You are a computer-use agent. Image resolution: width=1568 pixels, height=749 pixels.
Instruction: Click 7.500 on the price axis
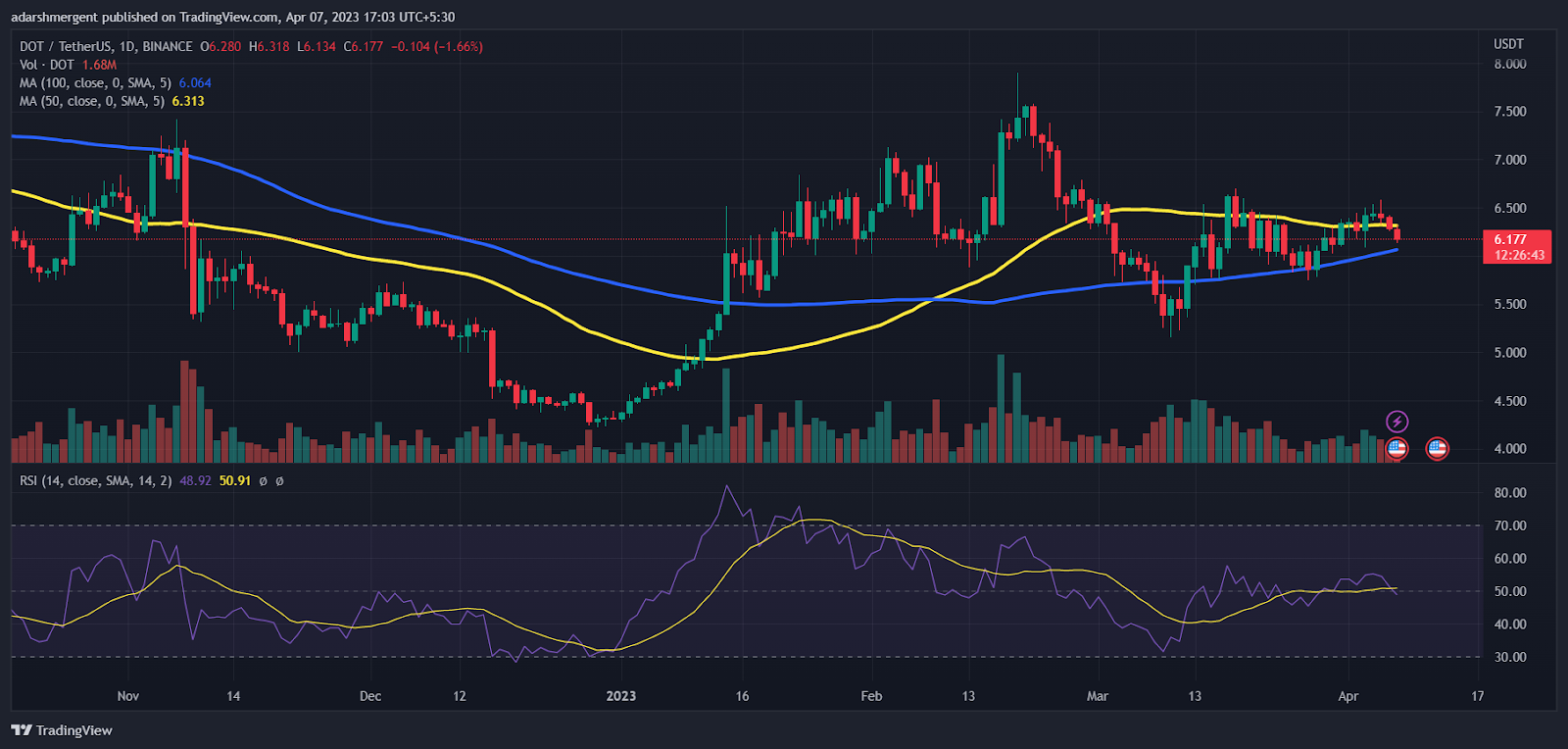[x=1509, y=112]
